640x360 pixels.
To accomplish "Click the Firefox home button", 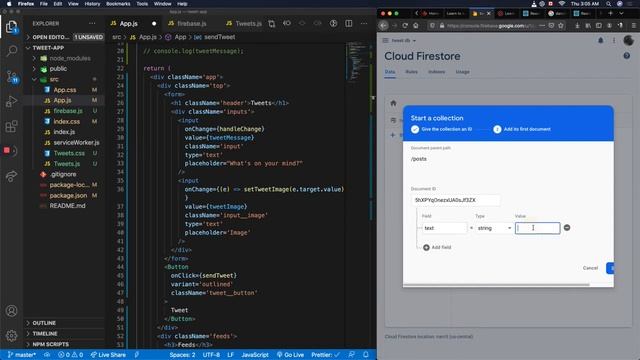I will (416, 25).
